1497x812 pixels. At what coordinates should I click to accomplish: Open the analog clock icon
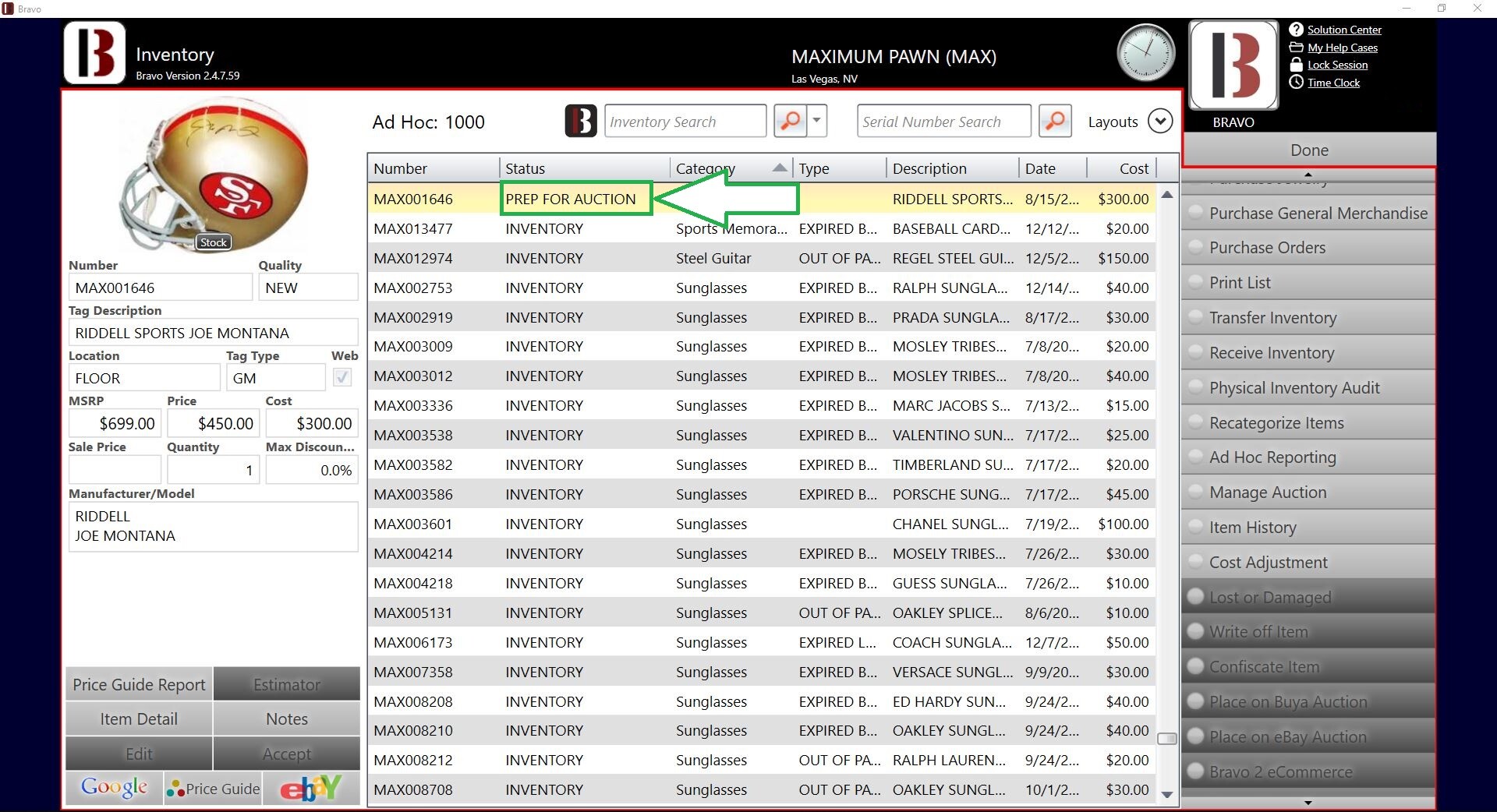(1145, 52)
